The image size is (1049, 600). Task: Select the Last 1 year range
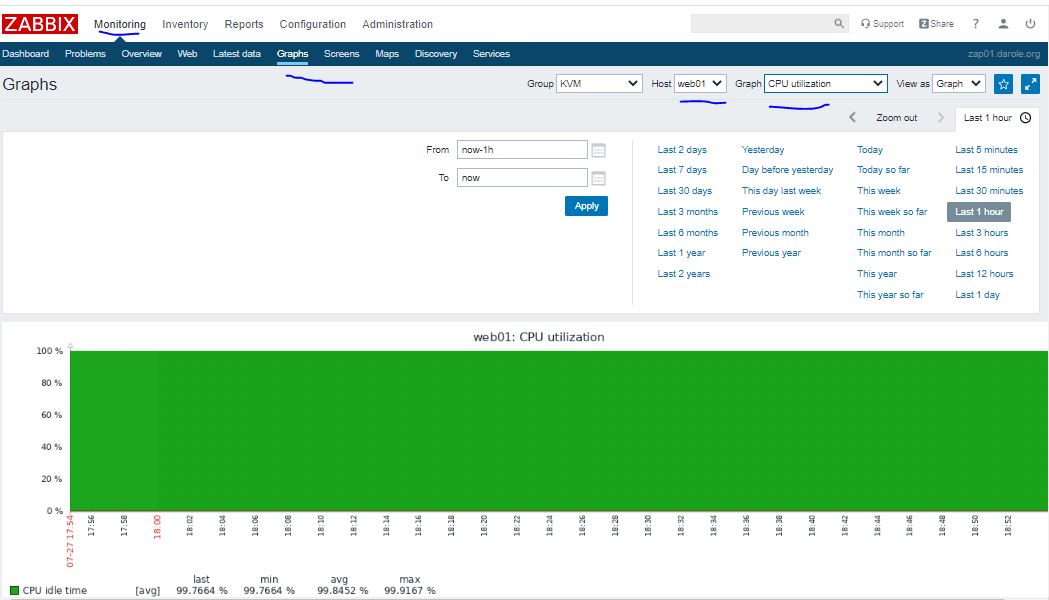click(x=681, y=253)
